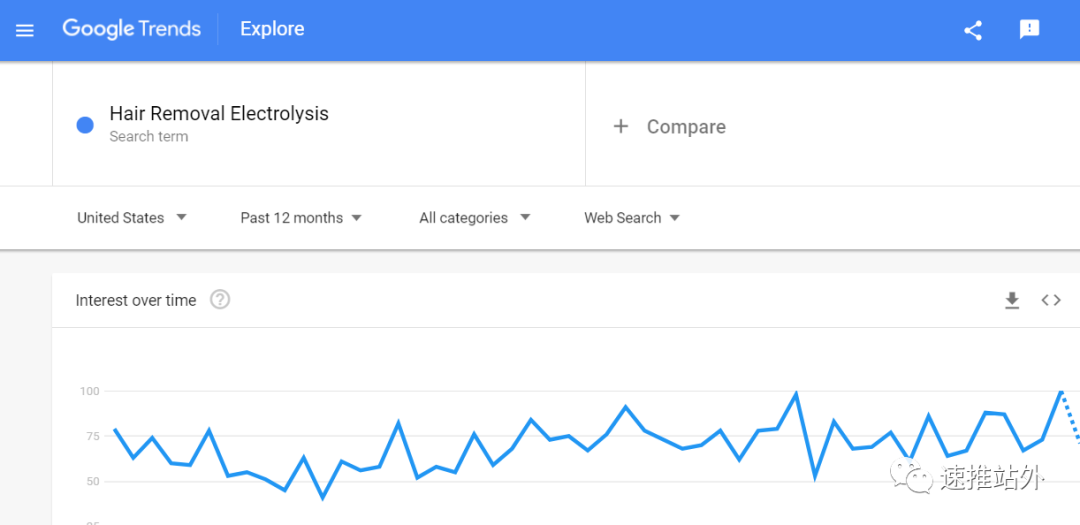The image size is (1080, 525).
Task: Click the blue search term color dot
Action: (x=85, y=125)
